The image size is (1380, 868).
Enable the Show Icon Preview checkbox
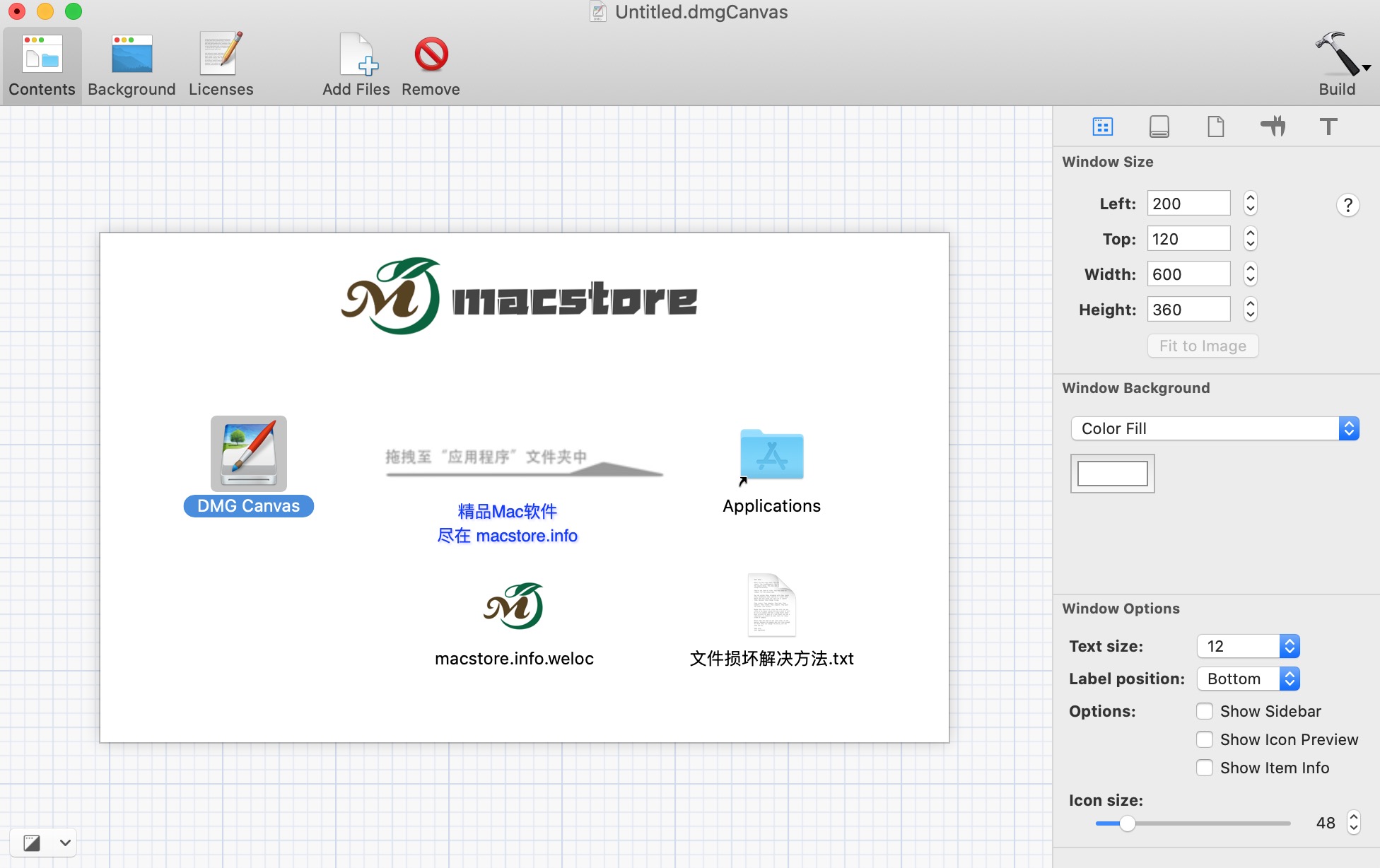point(1205,739)
